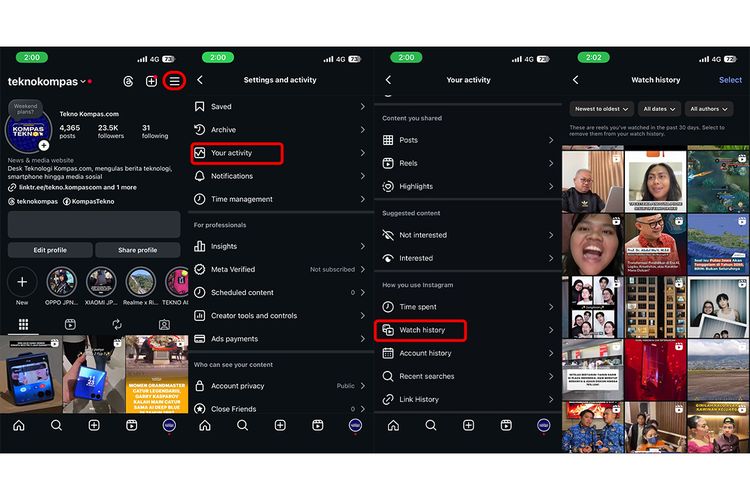The height and width of the screenshot is (500, 750).
Task: Open the All authors filter dropdown
Action: 709,109
